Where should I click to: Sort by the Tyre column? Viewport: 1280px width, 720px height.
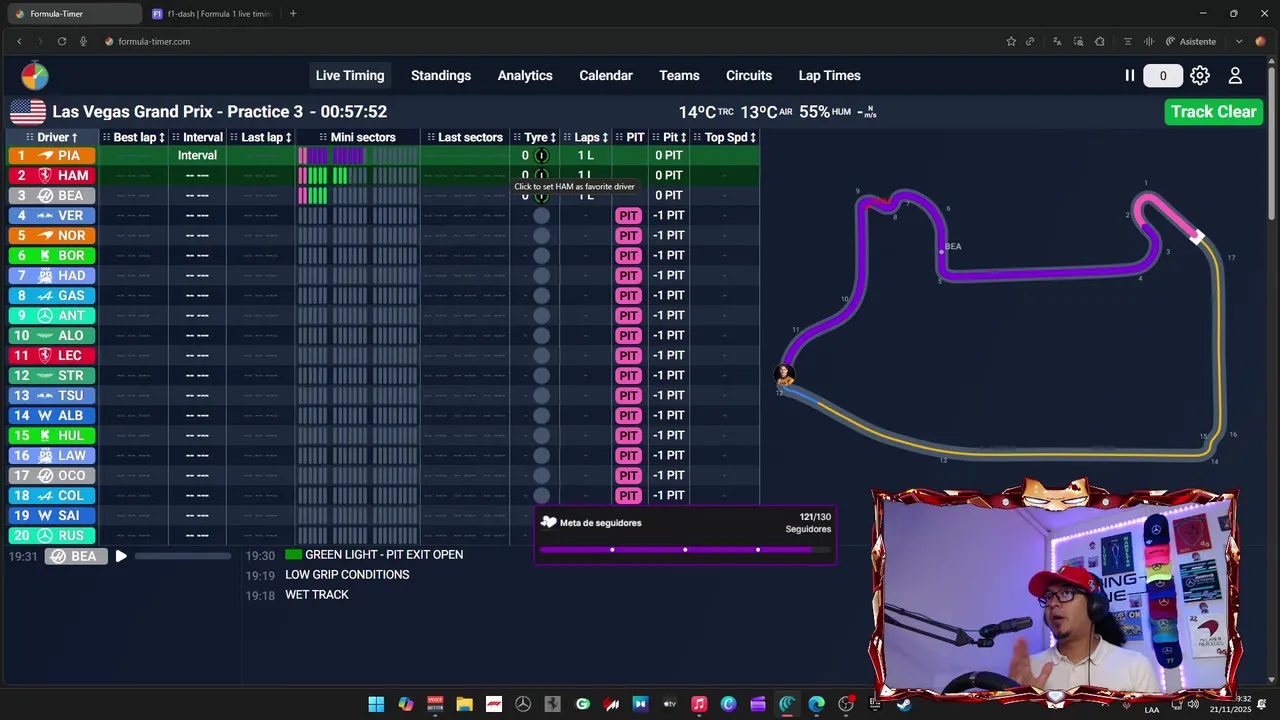coord(536,137)
